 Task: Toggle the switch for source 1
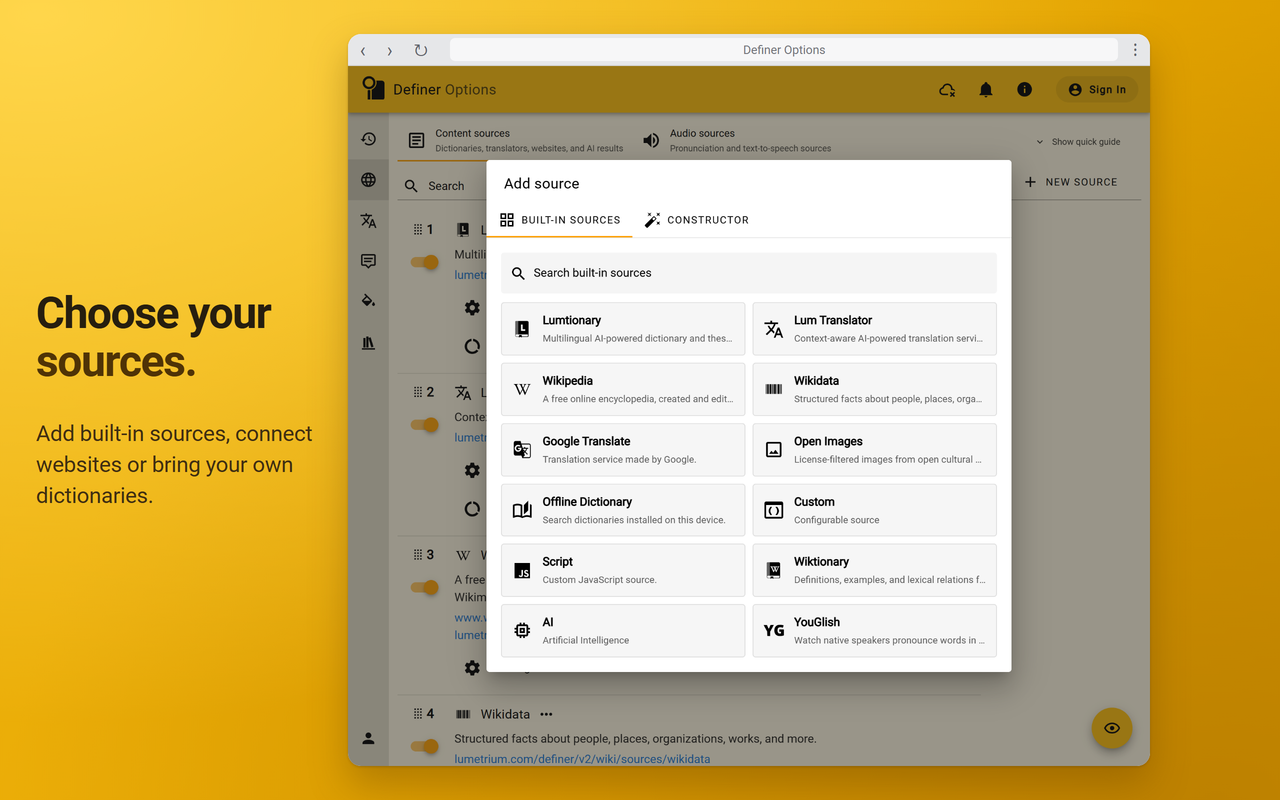426,262
